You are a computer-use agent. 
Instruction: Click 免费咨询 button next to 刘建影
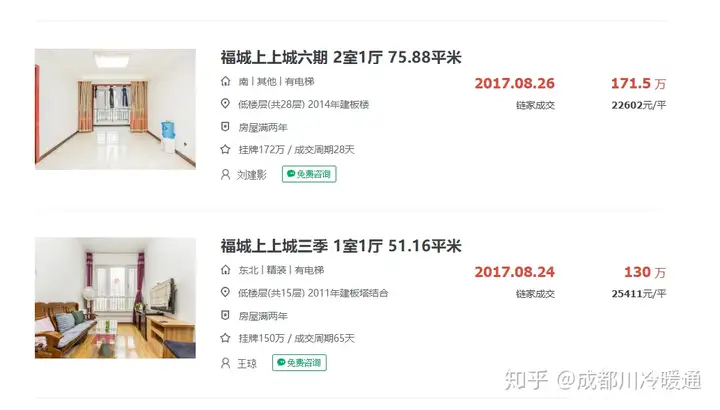(309, 174)
